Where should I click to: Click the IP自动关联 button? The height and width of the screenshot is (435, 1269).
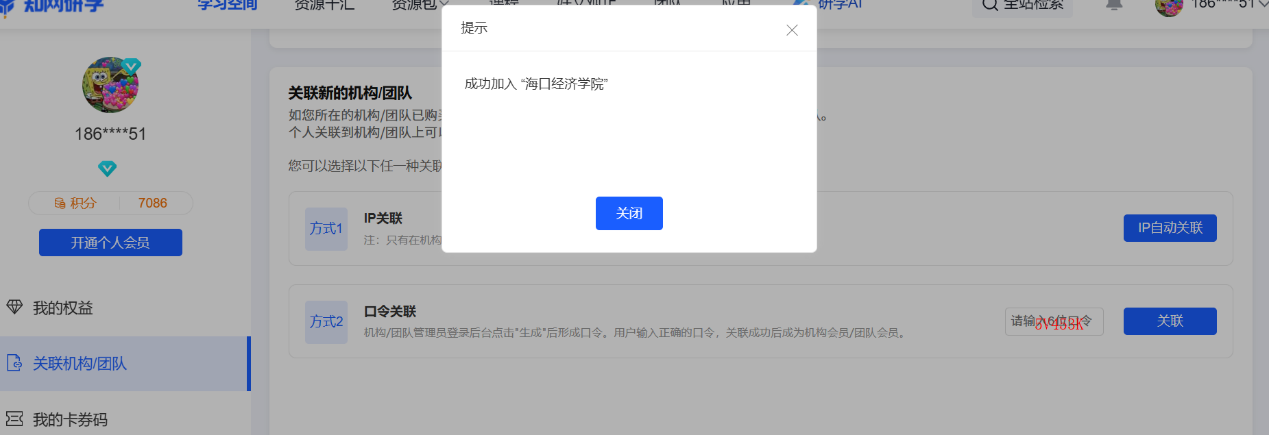tap(1170, 228)
